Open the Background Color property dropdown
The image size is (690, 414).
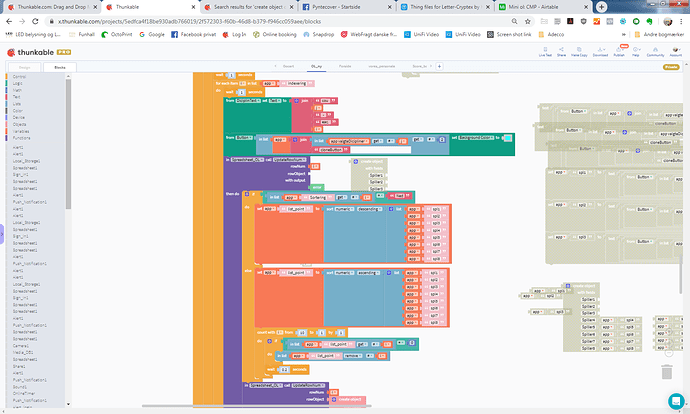click(477, 138)
